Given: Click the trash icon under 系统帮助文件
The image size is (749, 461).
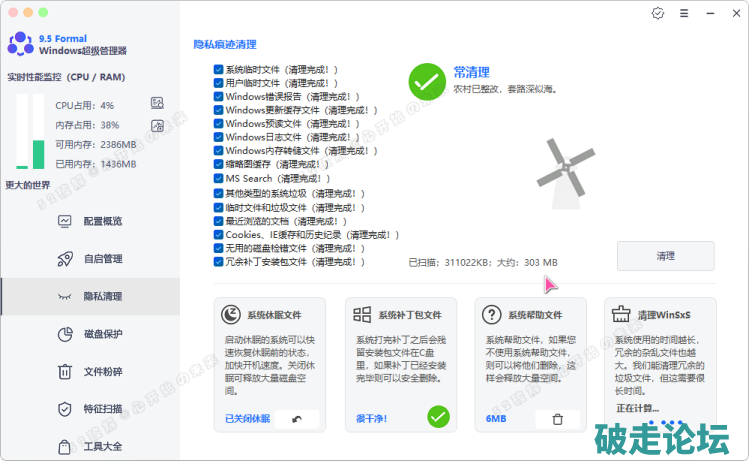Looking at the screenshot, I should pyautogui.click(x=558, y=419).
